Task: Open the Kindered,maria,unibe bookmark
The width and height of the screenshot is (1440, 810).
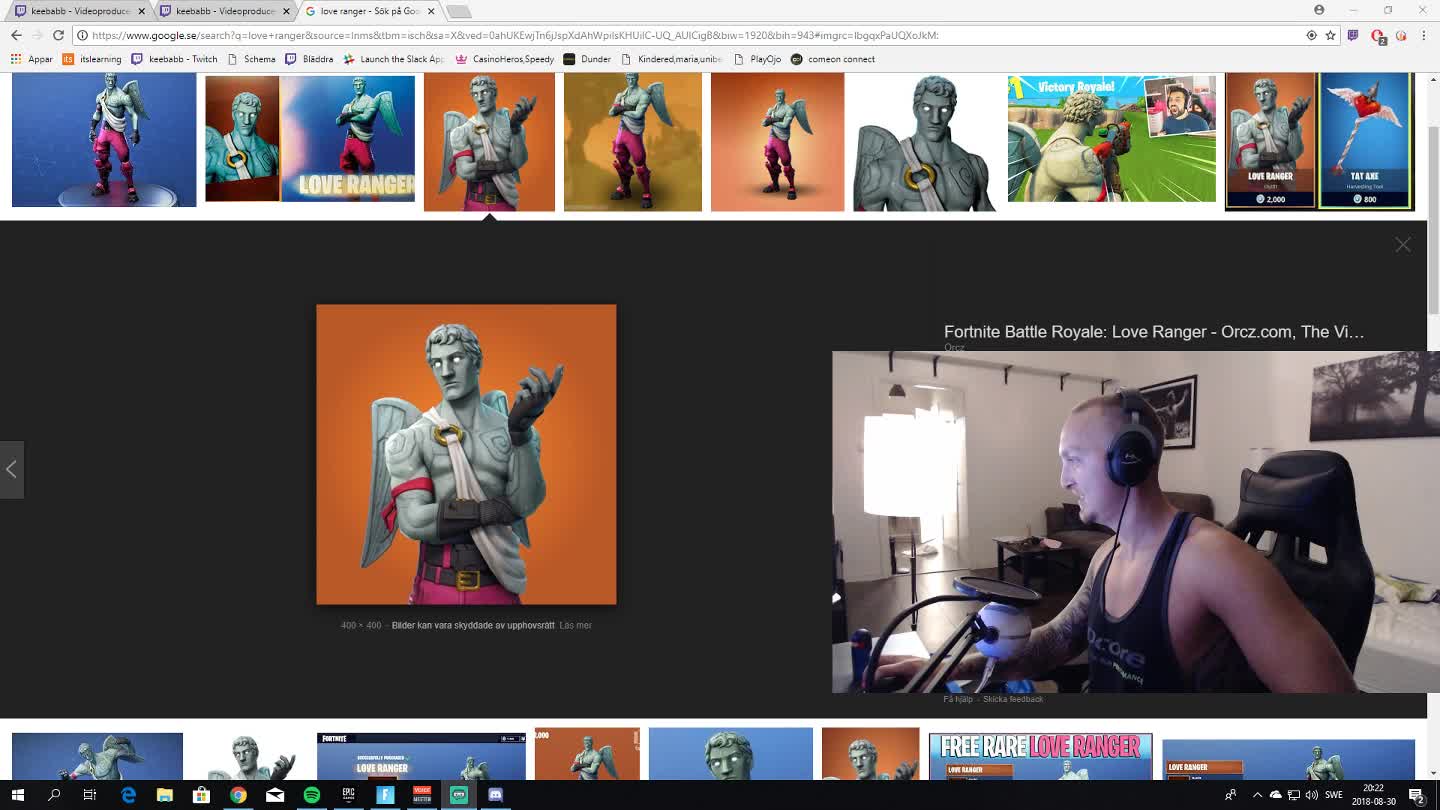Action: 672,59
